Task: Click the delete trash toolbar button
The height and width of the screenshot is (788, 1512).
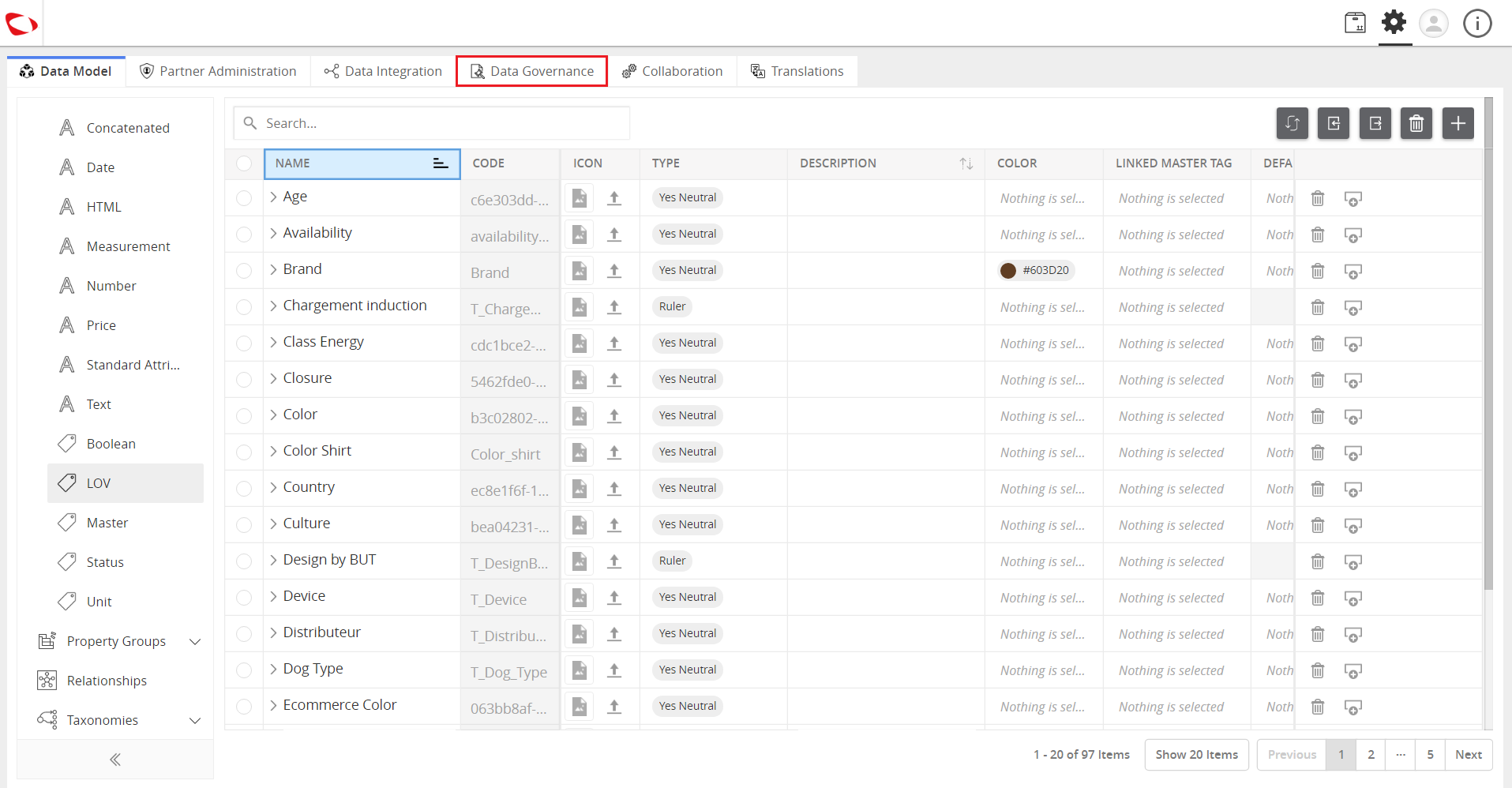Action: coord(1416,123)
